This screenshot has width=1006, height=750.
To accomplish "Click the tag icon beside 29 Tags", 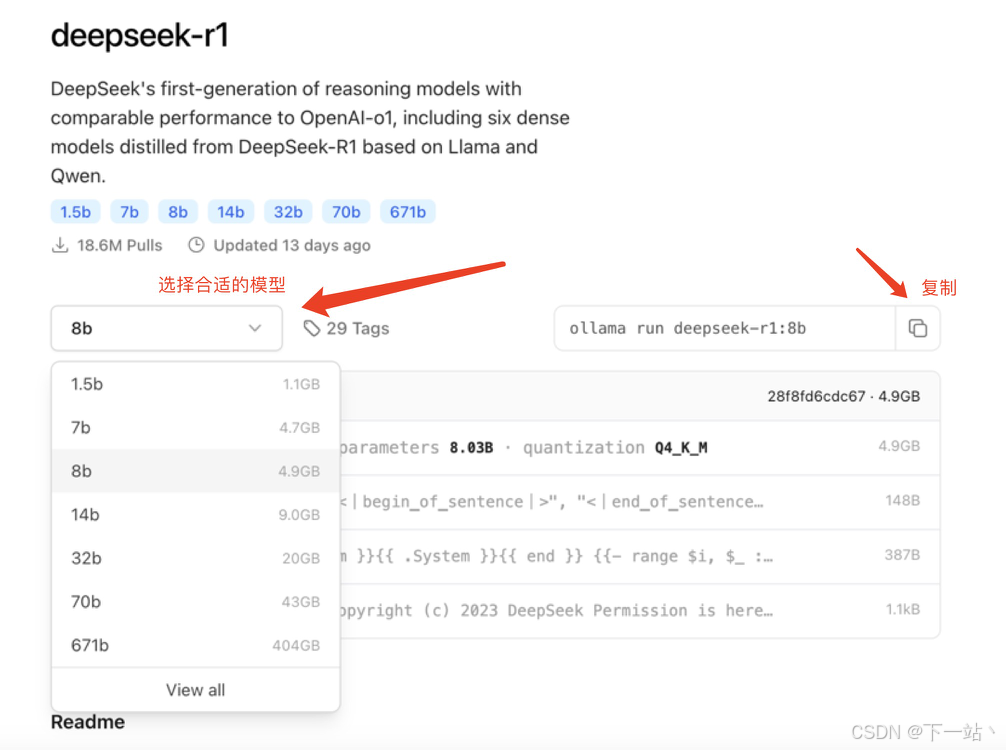I will click(x=312, y=328).
